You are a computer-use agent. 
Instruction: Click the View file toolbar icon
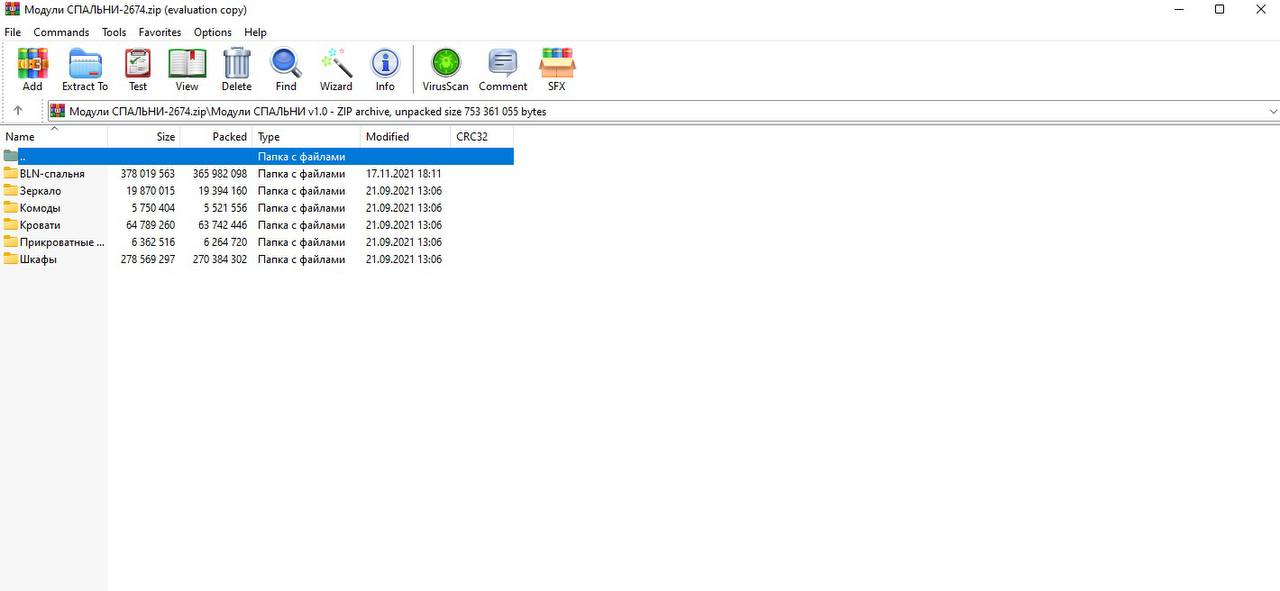pos(187,69)
